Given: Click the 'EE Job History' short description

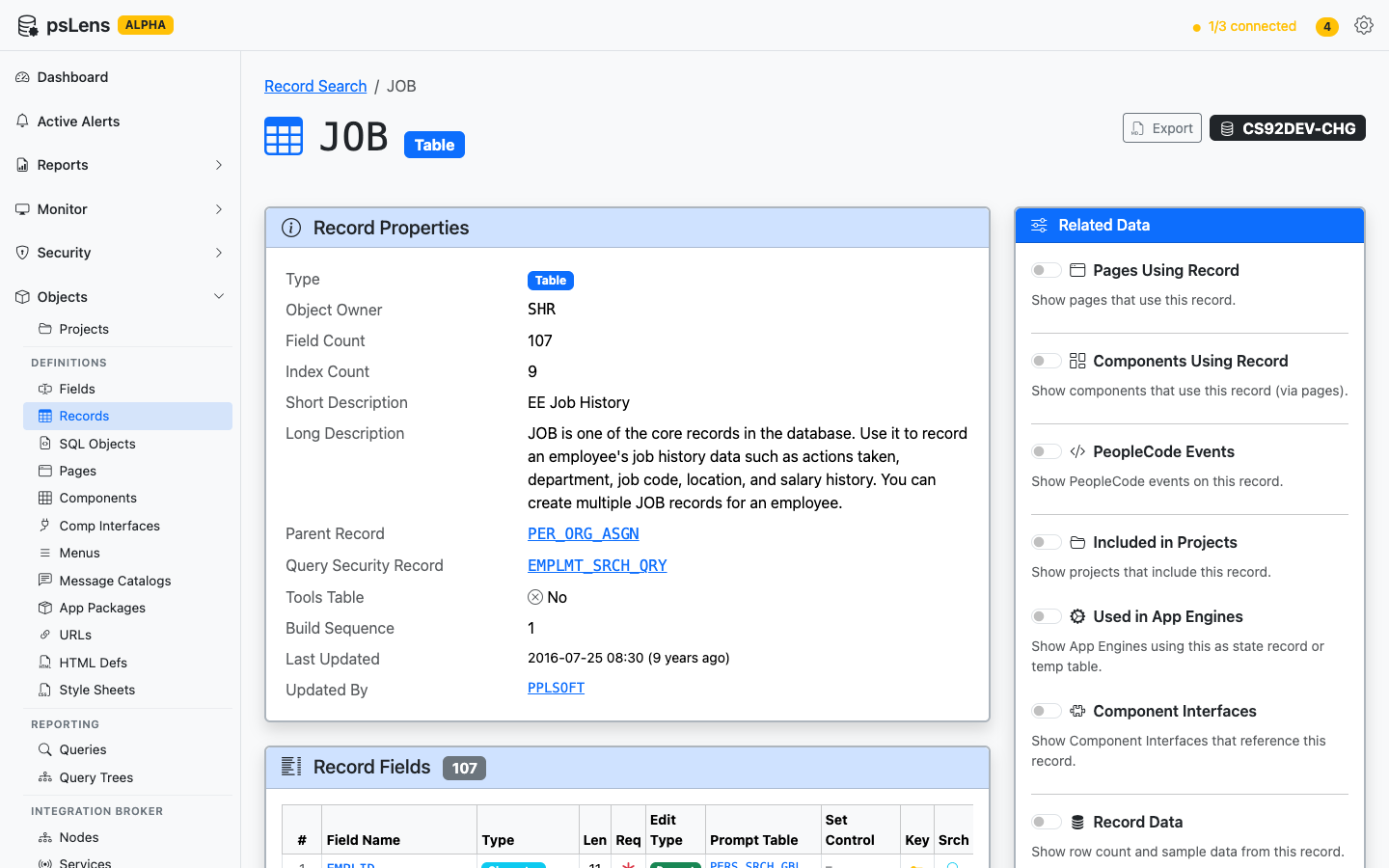Looking at the screenshot, I should [x=579, y=402].
